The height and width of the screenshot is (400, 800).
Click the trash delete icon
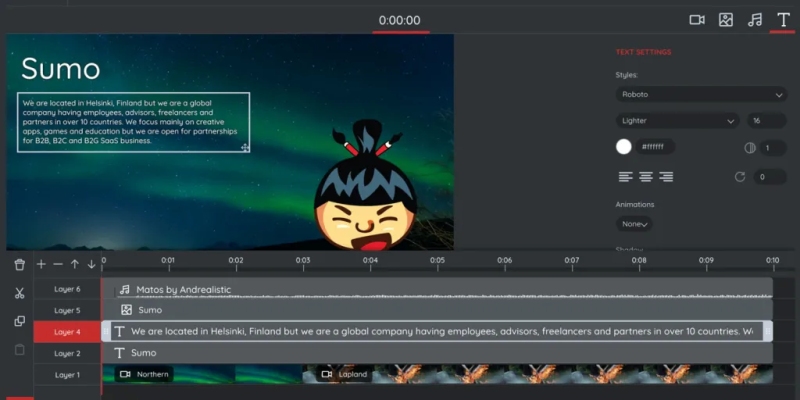click(19, 264)
